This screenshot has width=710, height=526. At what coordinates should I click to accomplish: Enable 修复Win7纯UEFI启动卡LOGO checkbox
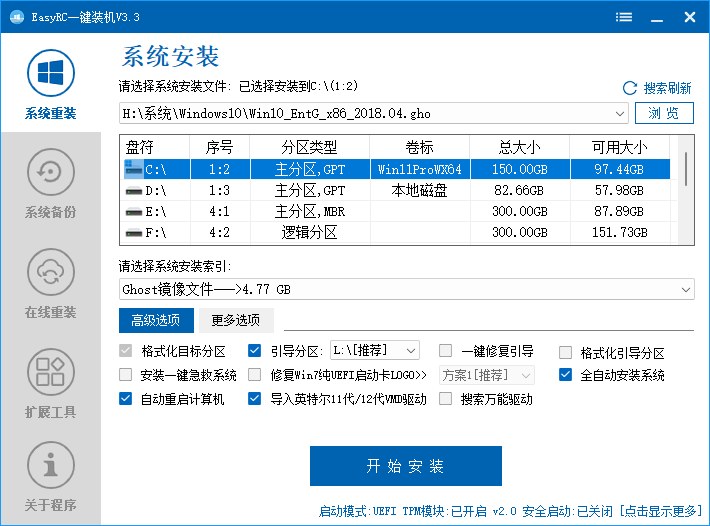point(254,375)
